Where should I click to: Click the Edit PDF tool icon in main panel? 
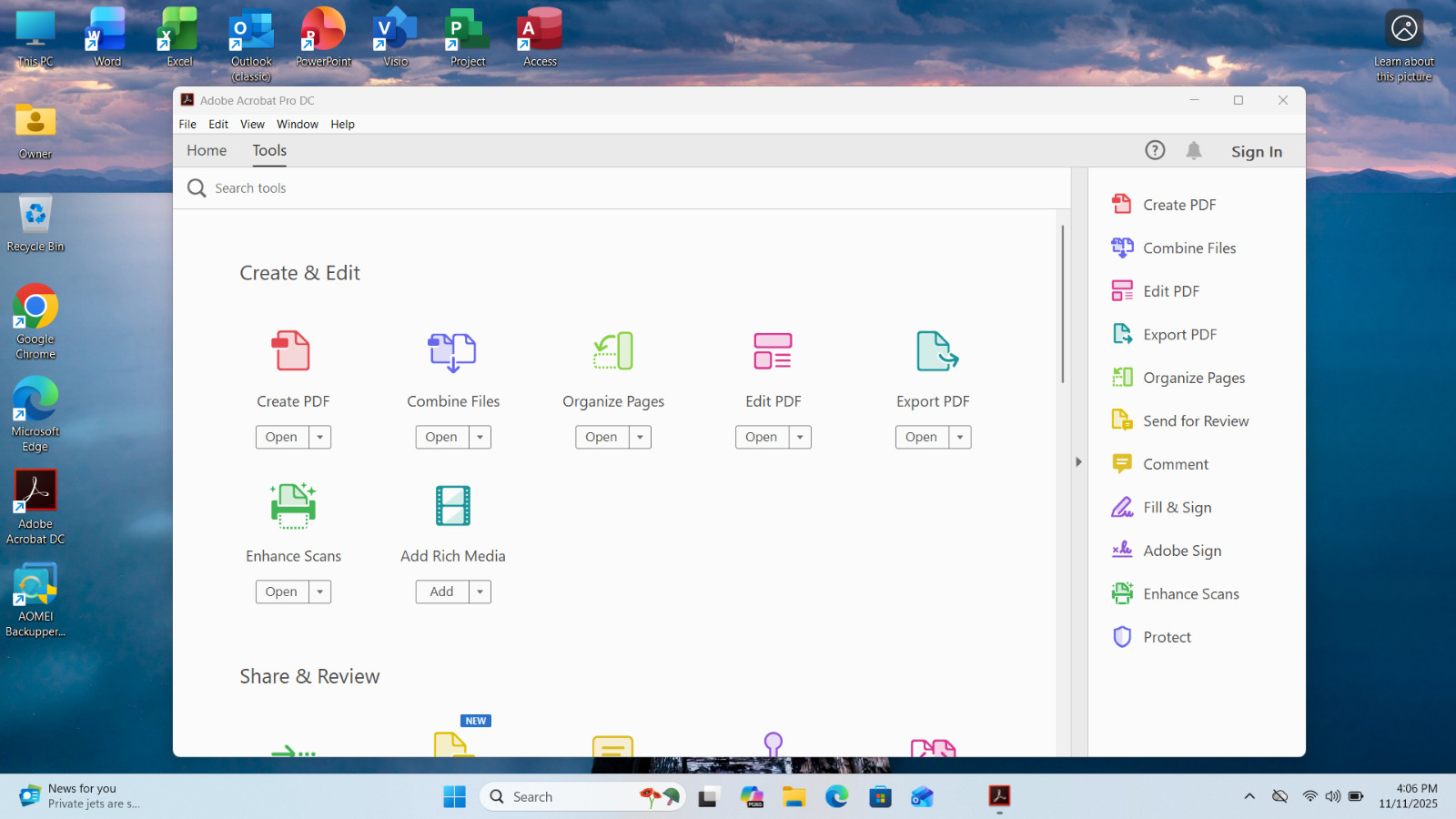click(773, 350)
